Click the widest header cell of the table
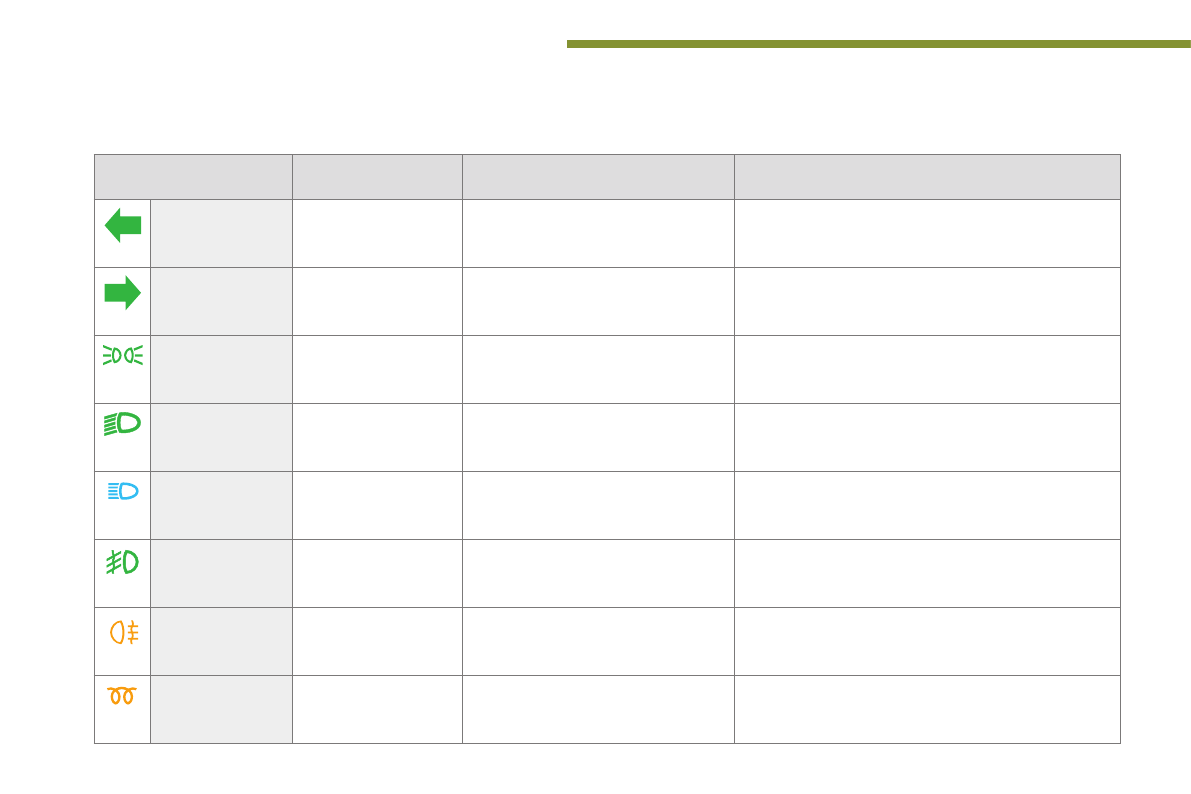This screenshot has height=794, width=1191. 927,177
